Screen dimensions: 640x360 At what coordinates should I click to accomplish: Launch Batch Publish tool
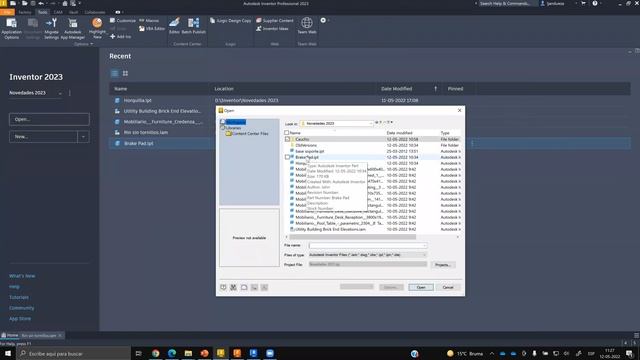coord(193,25)
